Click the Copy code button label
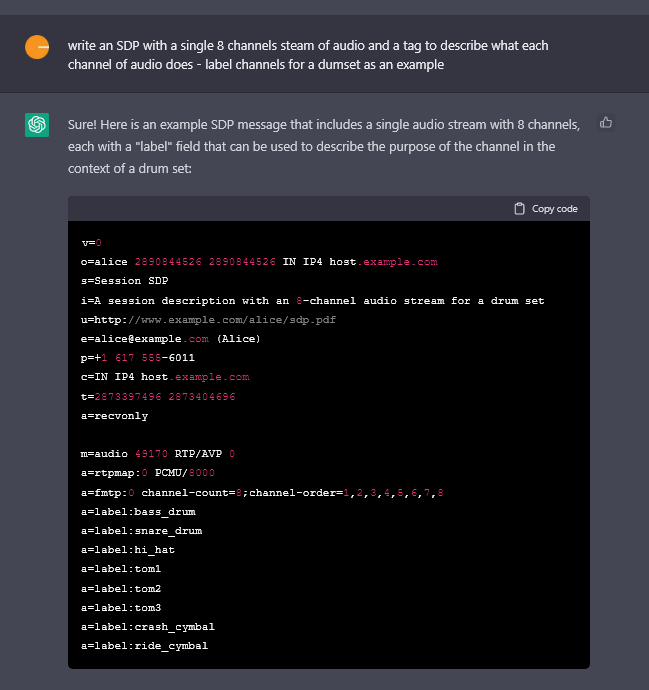This screenshot has width=649, height=690. coord(554,209)
